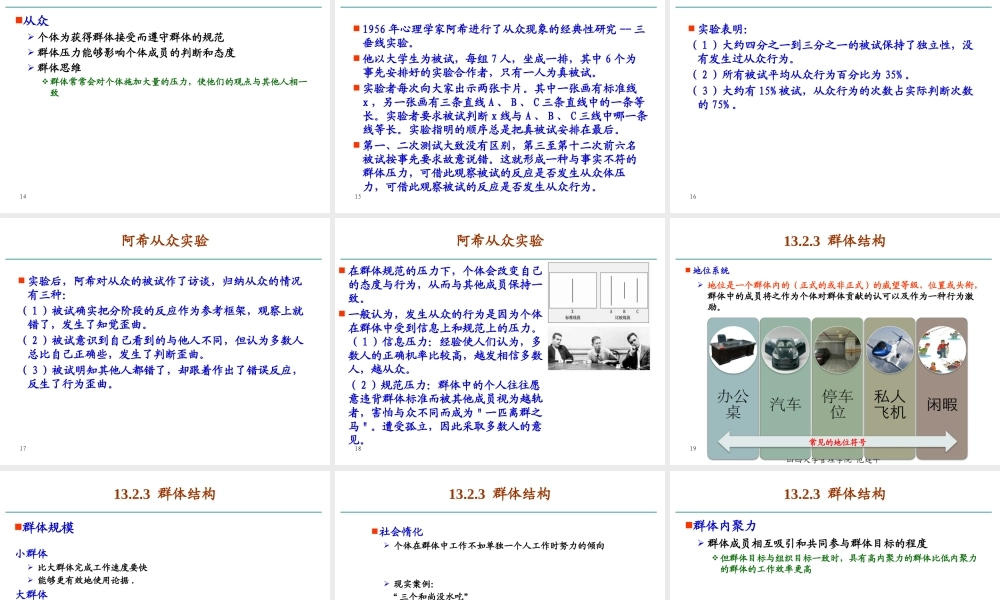Click the 13.2.3 群体结构 title above 社会惰化
Image resolution: width=1000 pixels, height=600 pixels.
coord(500,494)
